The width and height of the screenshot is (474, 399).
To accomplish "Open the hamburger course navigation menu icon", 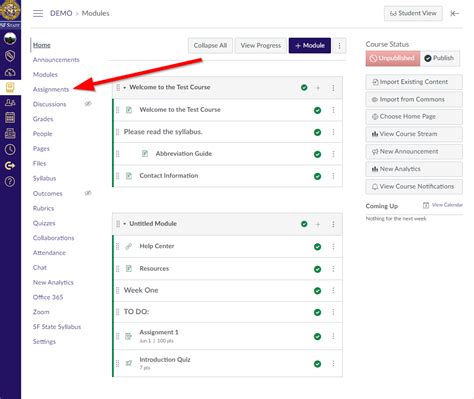I will [x=38, y=13].
